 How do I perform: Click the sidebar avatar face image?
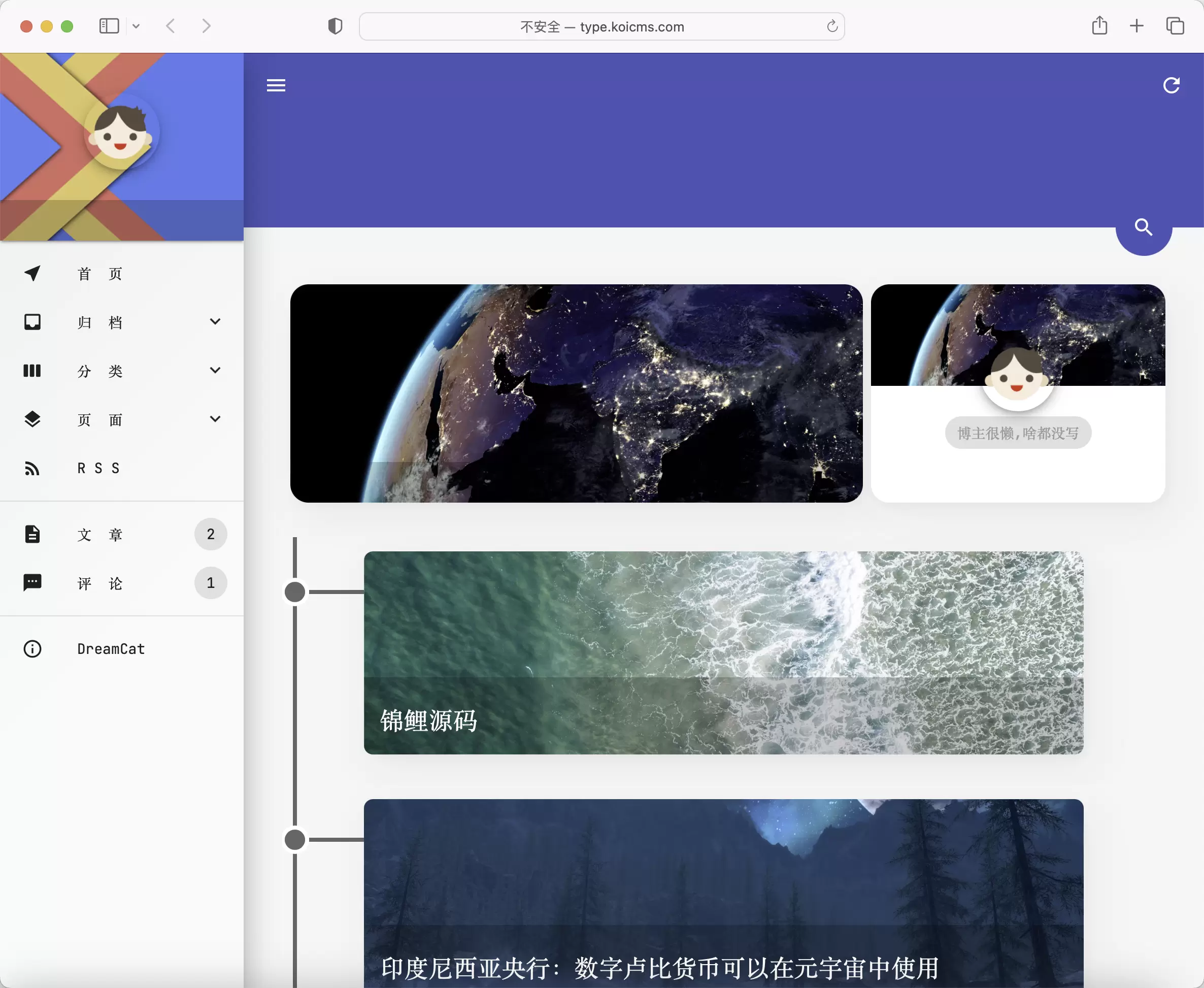[121, 133]
